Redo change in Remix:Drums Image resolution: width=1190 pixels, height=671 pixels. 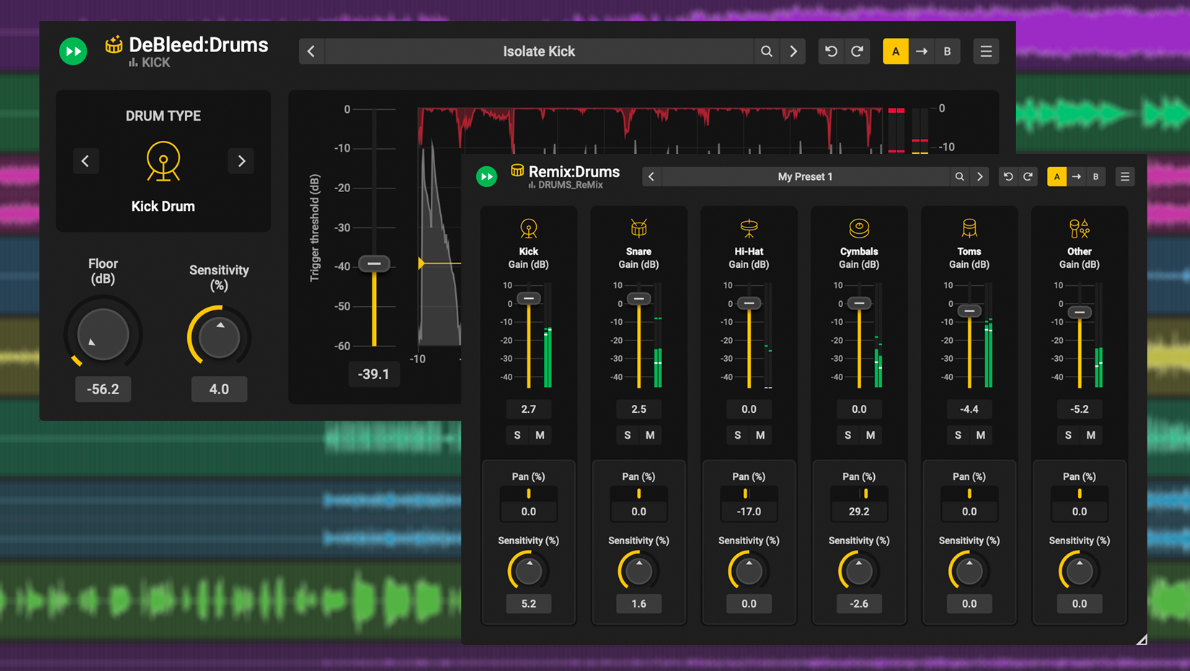click(1028, 177)
